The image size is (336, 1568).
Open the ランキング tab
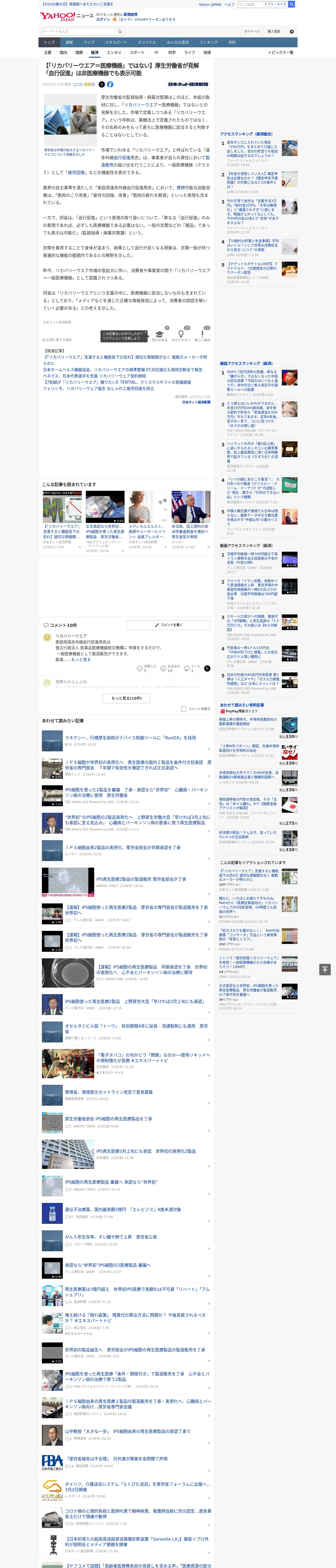[x=209, y=43]
